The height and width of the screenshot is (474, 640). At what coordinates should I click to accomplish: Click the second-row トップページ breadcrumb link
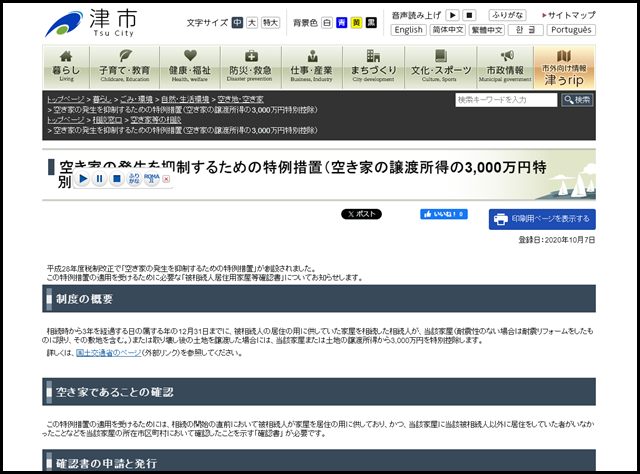(x=65, y=120)
